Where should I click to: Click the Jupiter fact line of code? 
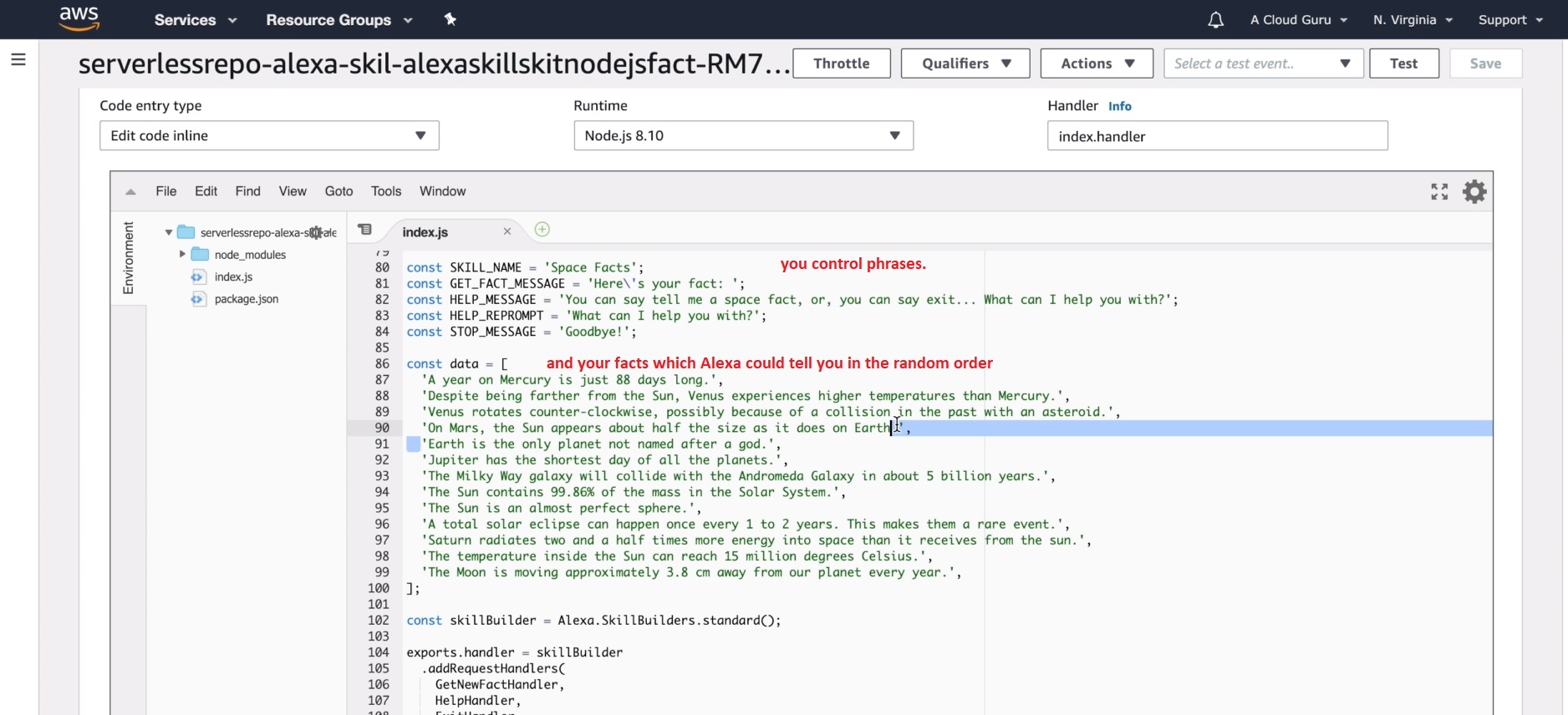coord(604,460)
